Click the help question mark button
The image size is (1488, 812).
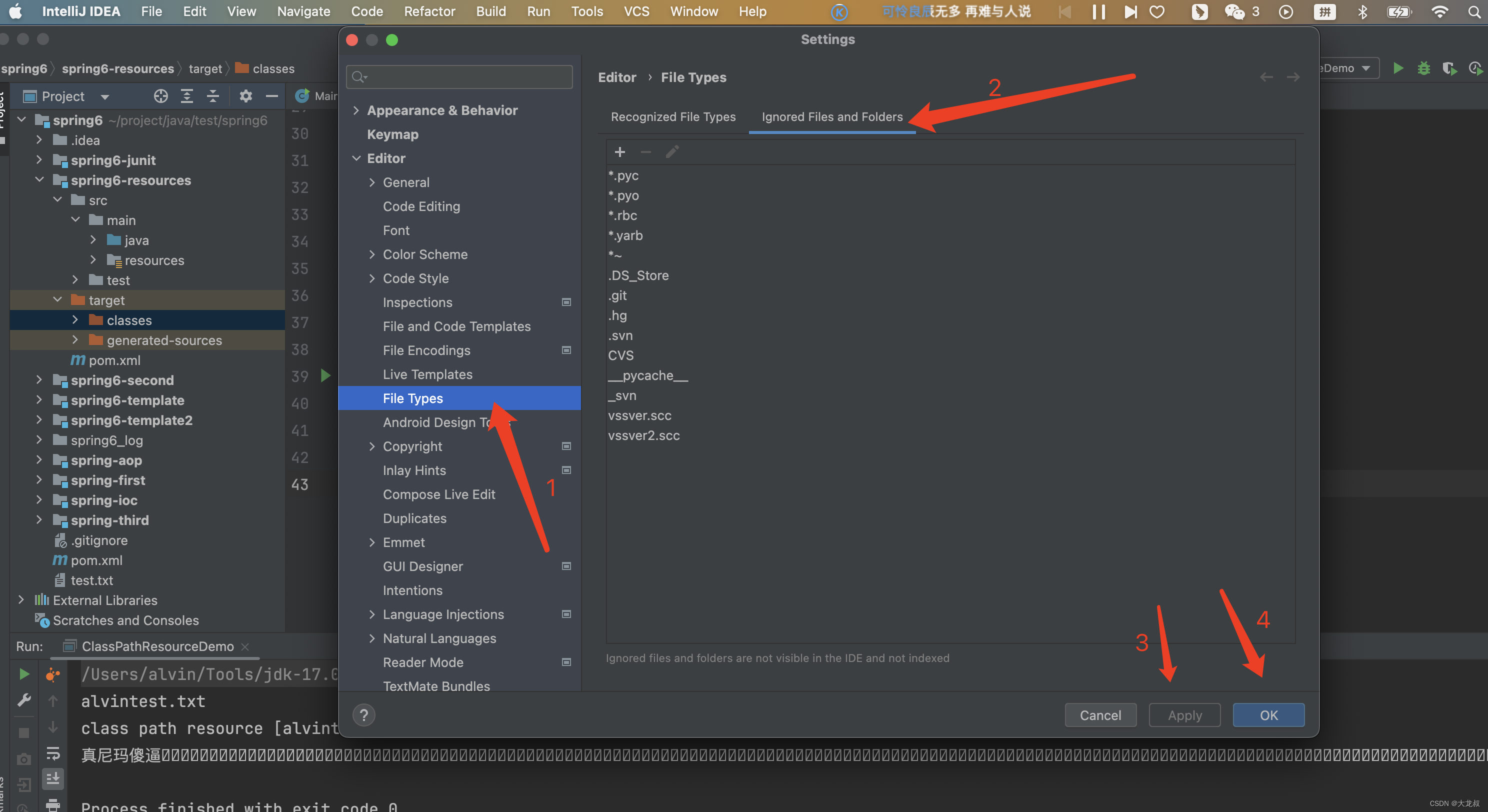click(363, 715)
